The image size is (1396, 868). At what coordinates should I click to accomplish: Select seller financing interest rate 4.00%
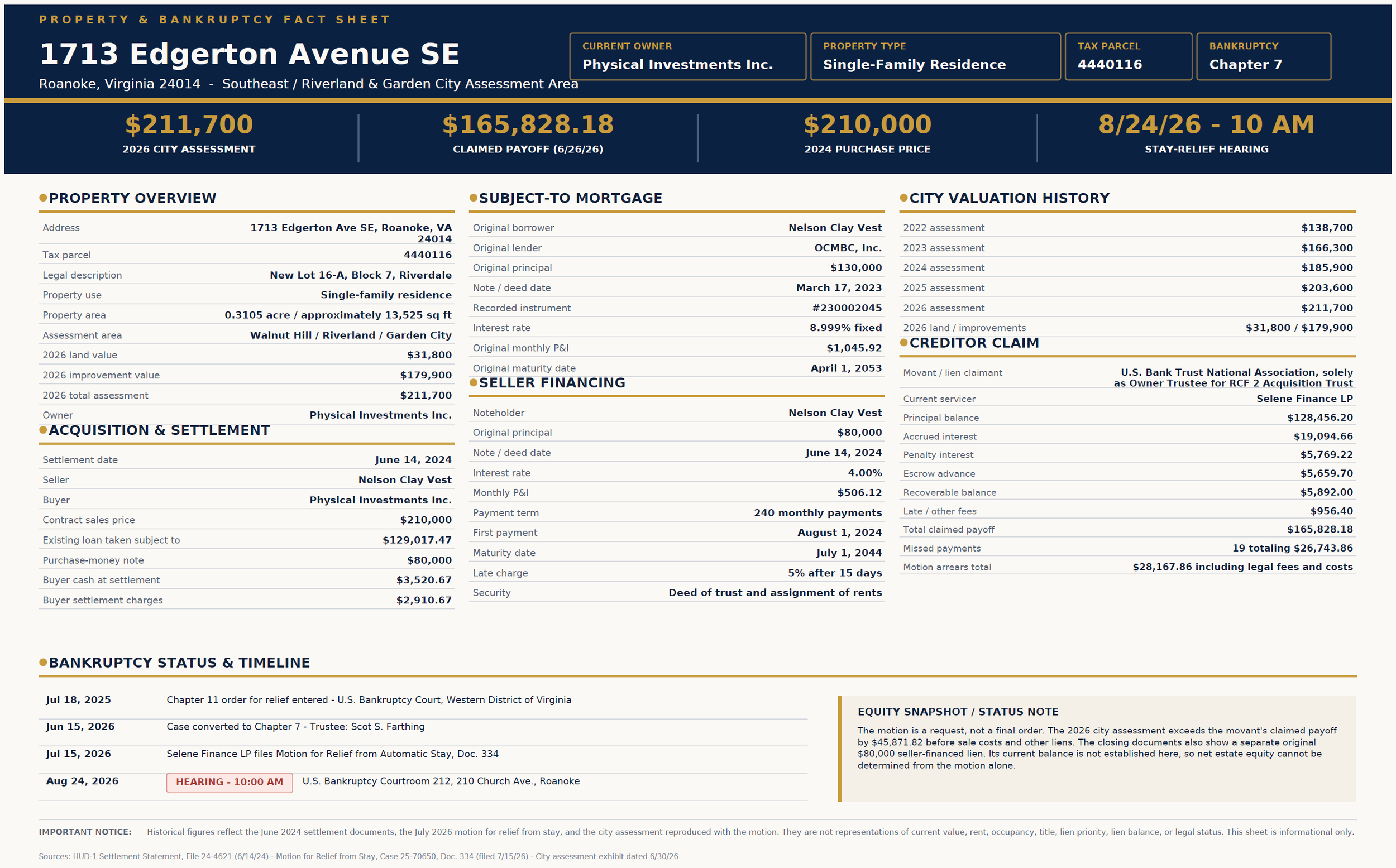(x=864, y=473)
